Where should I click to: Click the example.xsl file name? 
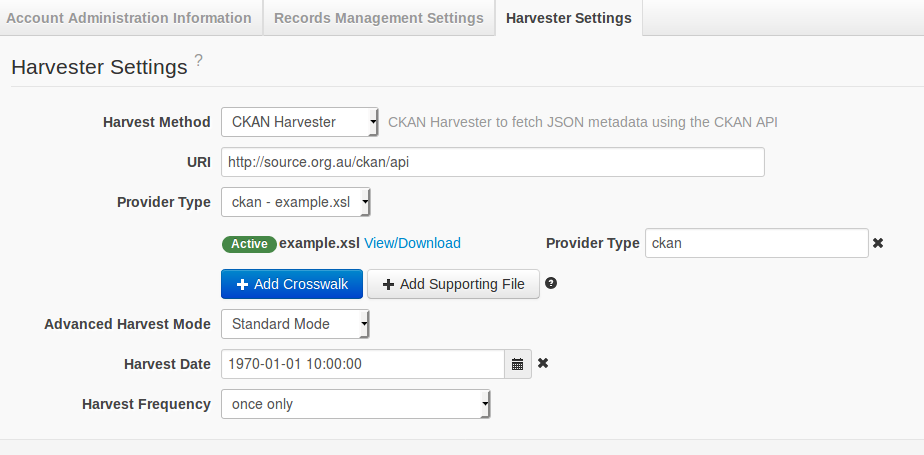(319, 243)
